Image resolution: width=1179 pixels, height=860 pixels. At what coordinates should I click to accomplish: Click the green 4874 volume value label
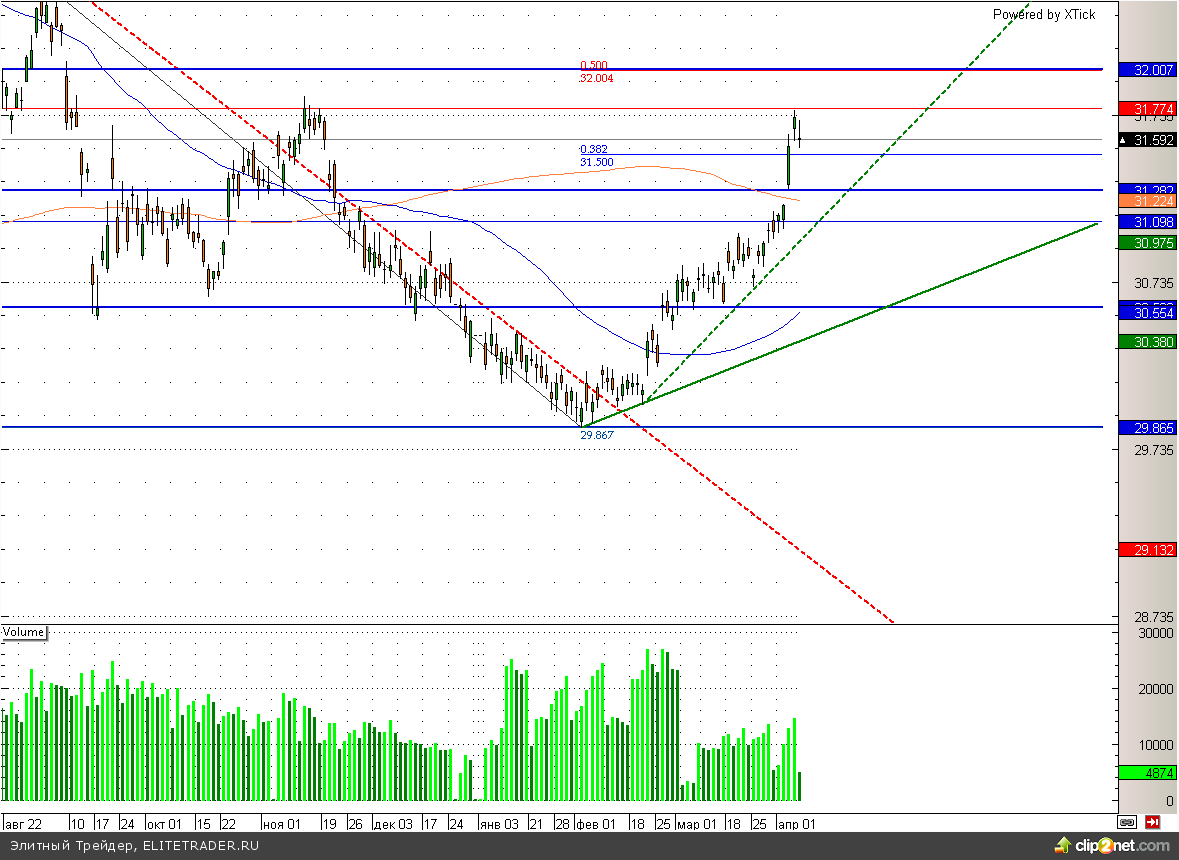click(1146, 773)
